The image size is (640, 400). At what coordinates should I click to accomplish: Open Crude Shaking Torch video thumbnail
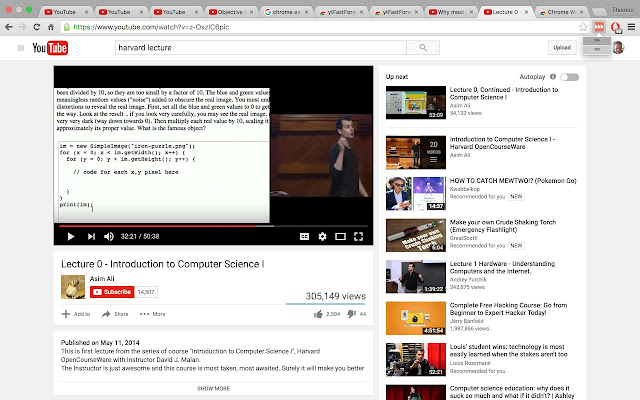click(x=416, y=235)
